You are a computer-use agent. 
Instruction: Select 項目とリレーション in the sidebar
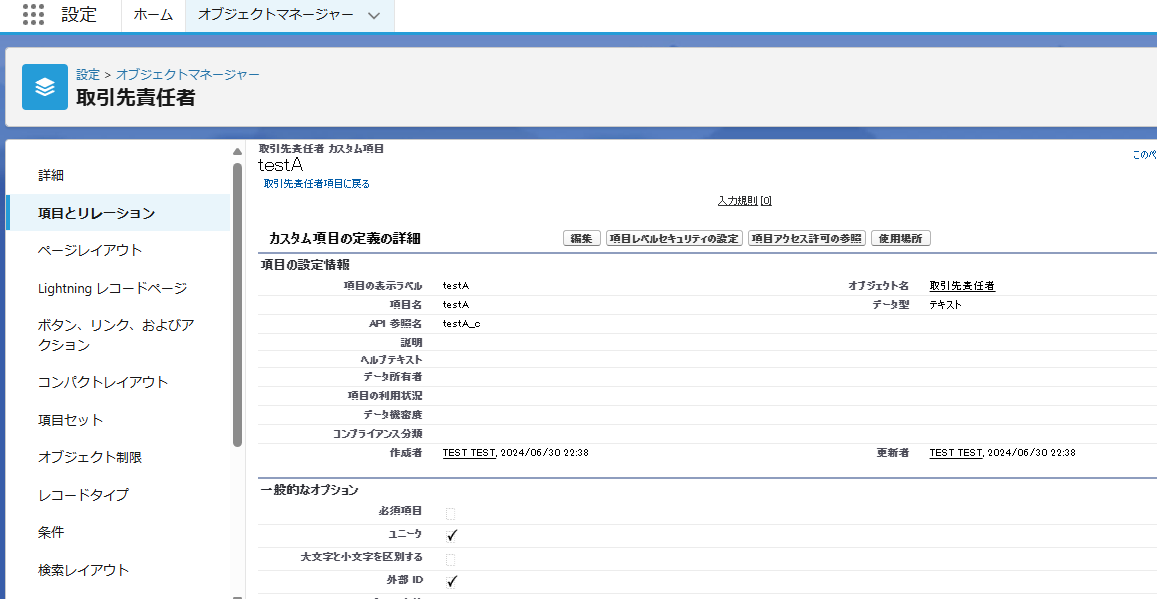click(118, 213)
